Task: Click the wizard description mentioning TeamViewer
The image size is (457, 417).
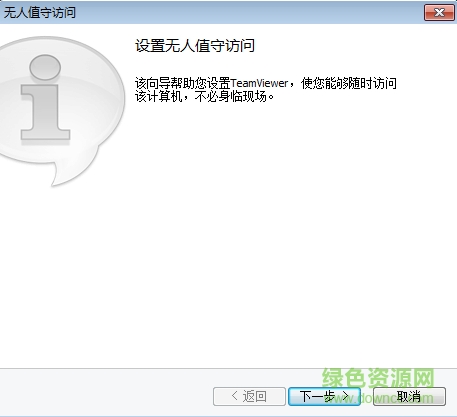Action: tap(266, 90)
